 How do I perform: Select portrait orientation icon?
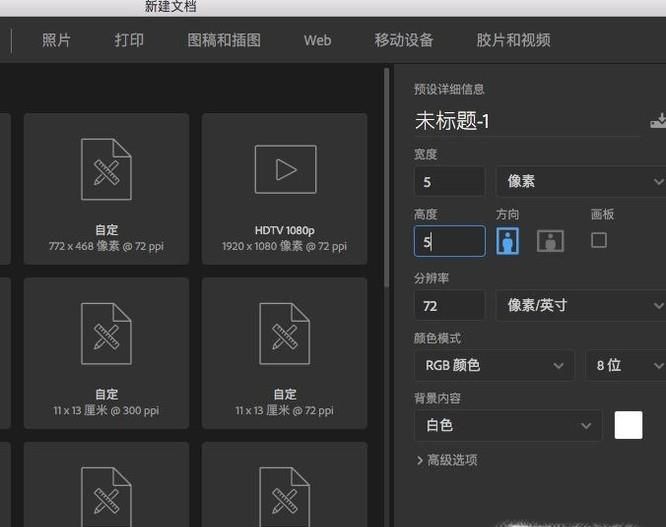click(507, 241)
